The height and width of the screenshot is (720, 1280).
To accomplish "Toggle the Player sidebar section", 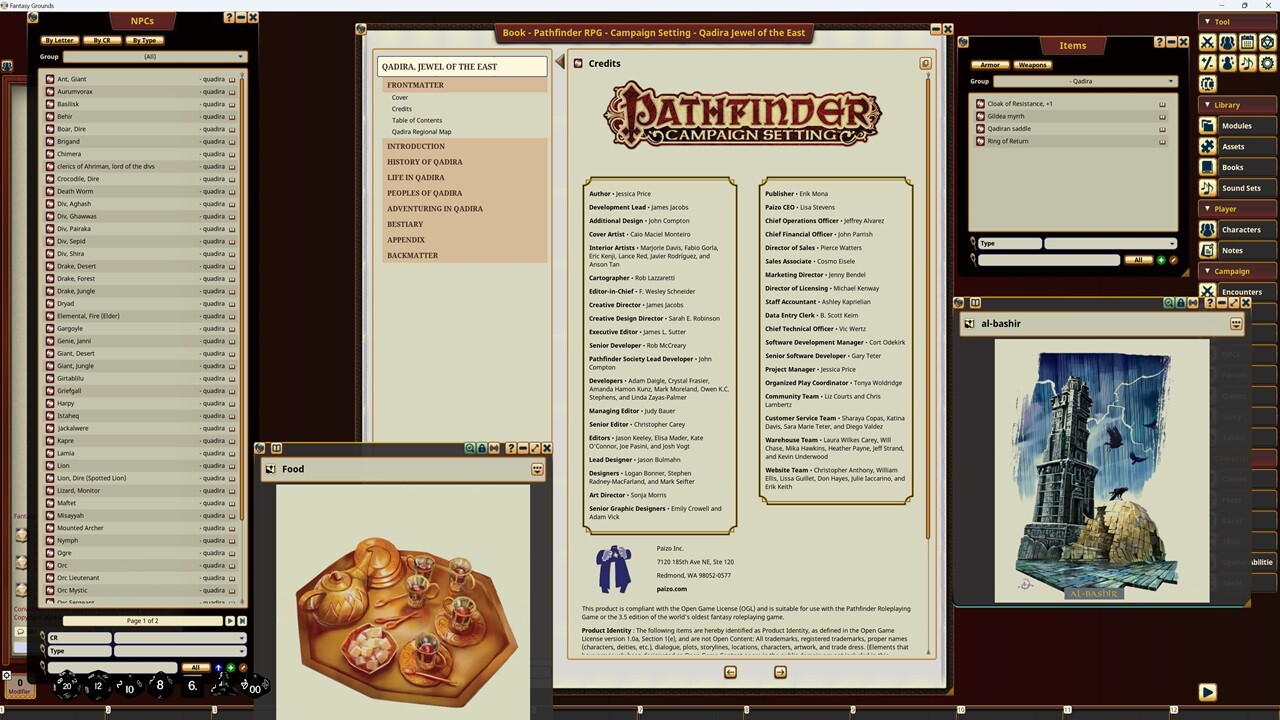I will [x=1225, y=209].
